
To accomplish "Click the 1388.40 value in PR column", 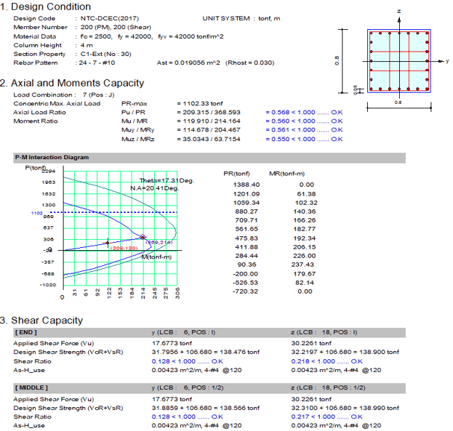I will pos(247,185).
